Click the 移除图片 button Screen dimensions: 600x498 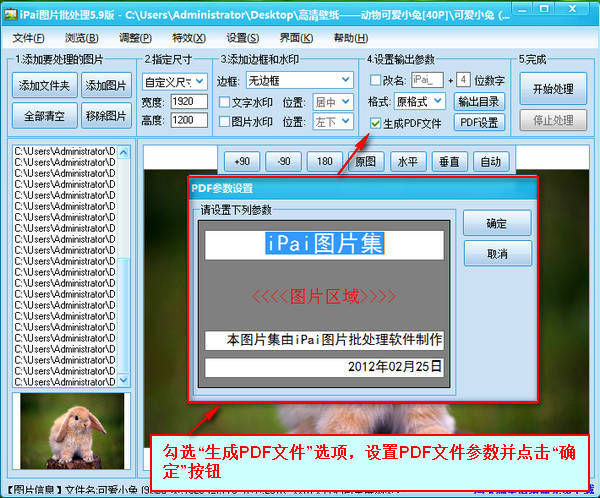[x=106, y=116]
